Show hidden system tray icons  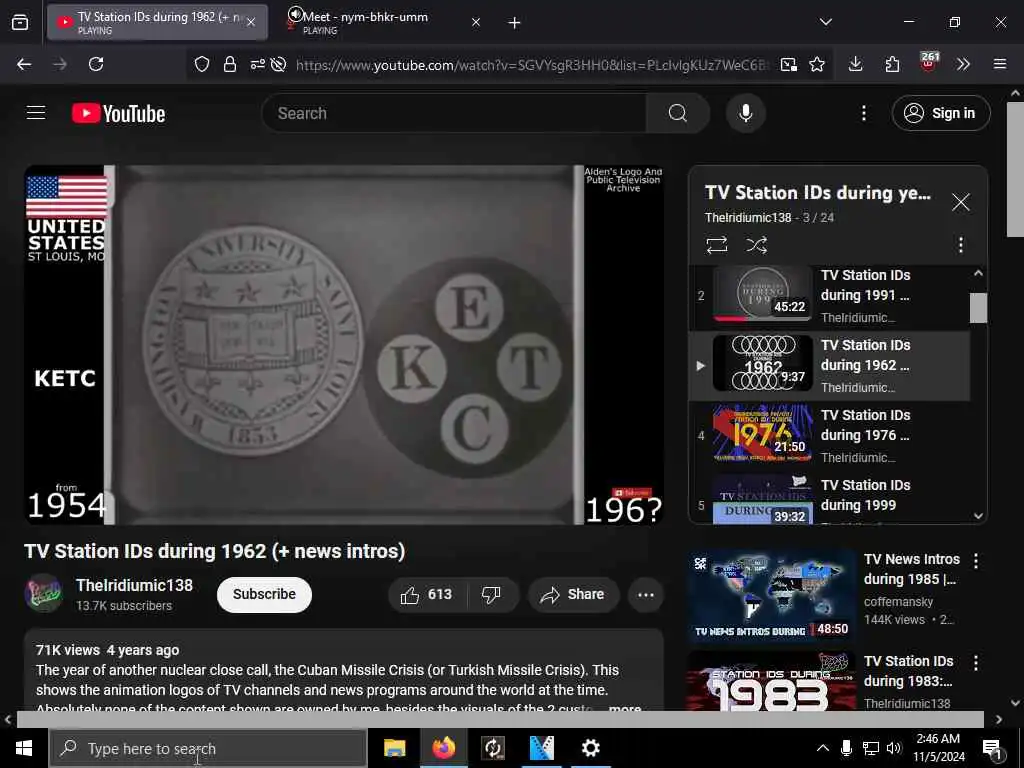point(822,748)
